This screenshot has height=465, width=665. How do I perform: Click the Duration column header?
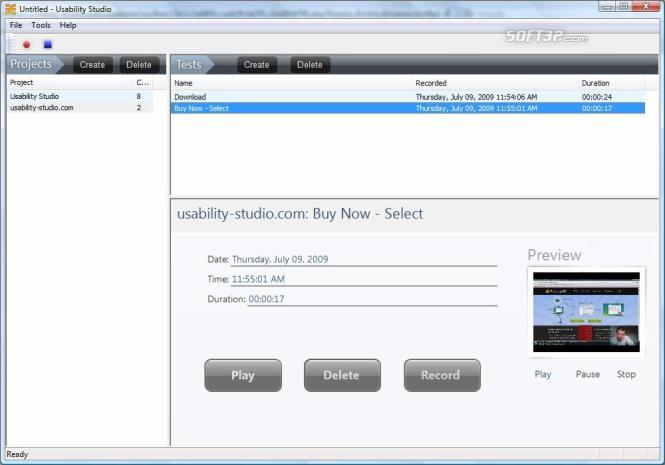point(611,83)
